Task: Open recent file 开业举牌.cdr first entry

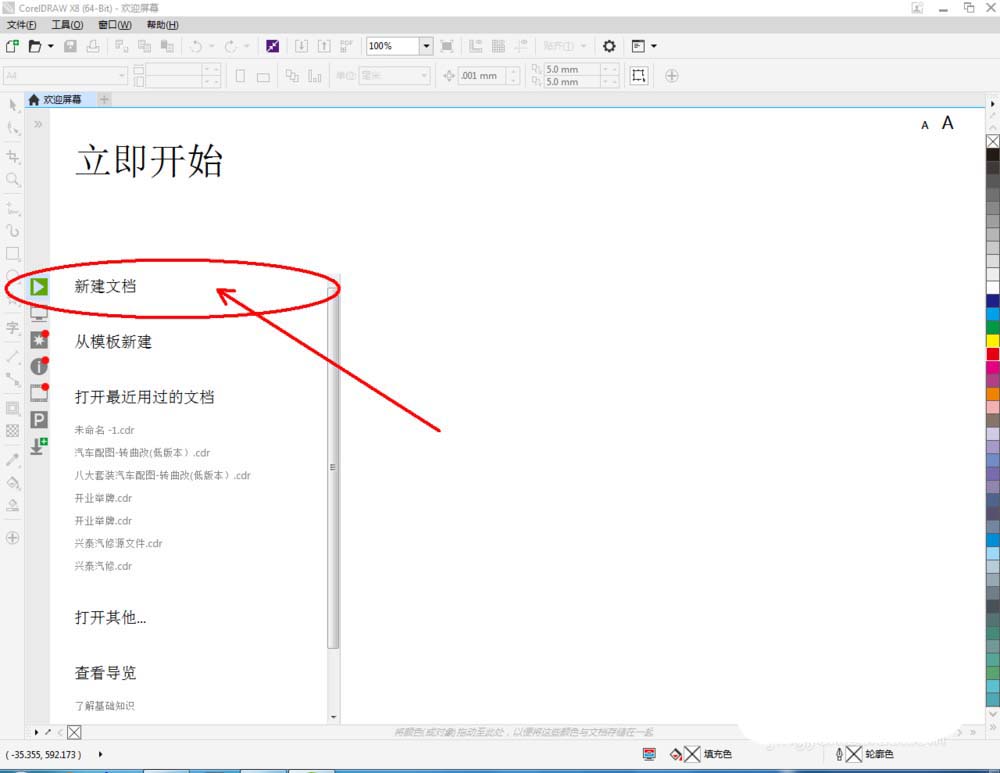Action: point(103,498)
